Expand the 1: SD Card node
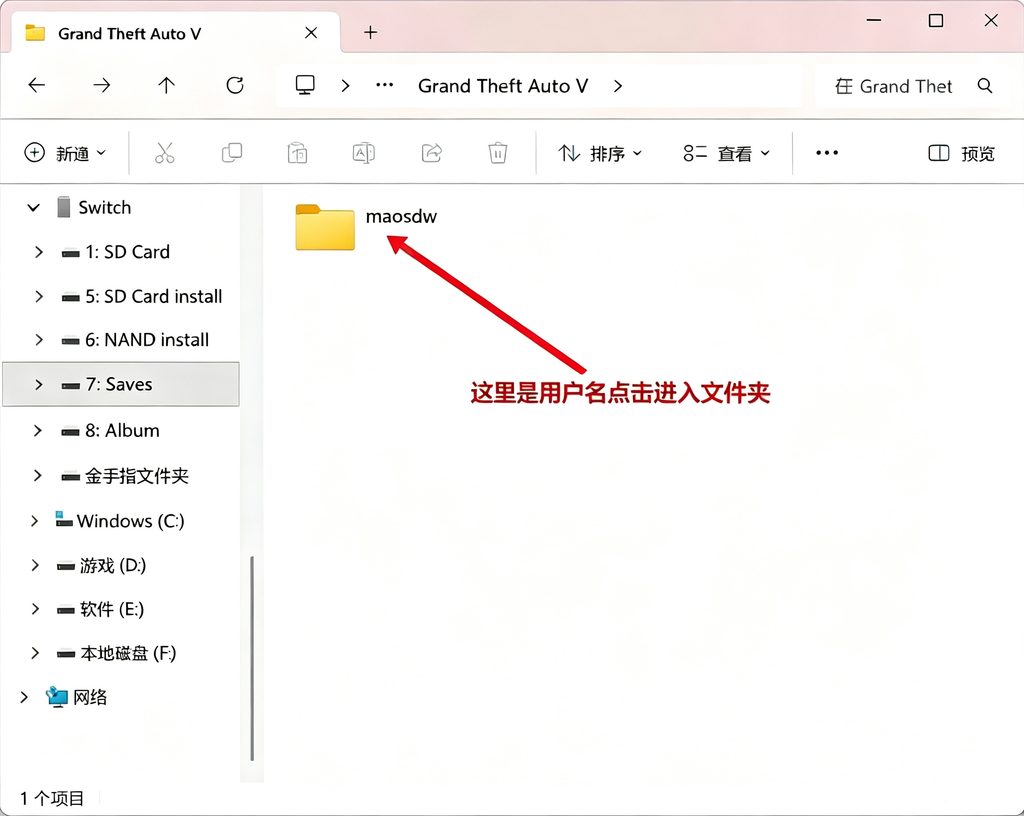This screenshot has height=816, width=1024. pos(39,252)
